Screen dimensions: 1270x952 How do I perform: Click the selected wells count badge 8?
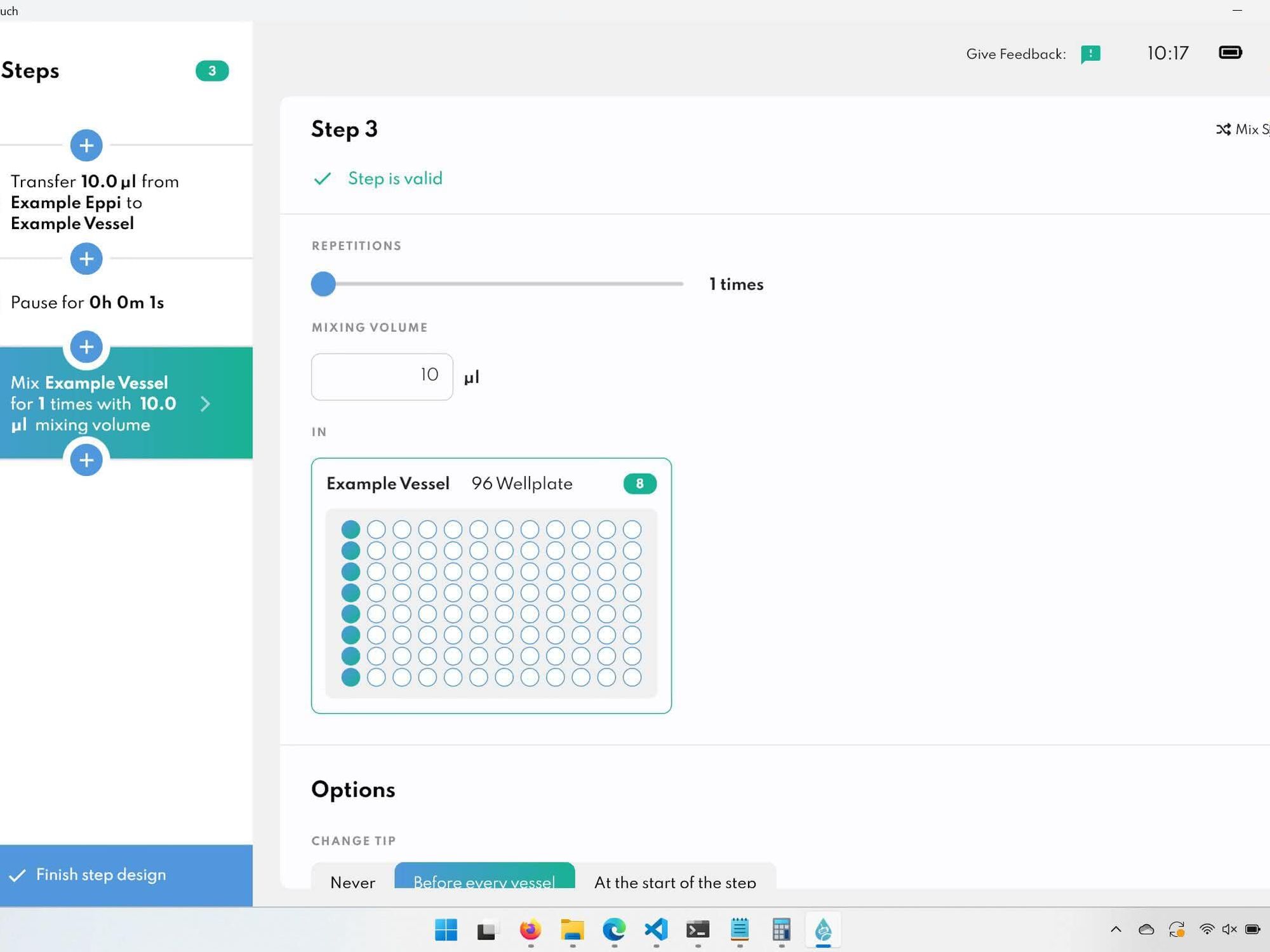639,484
